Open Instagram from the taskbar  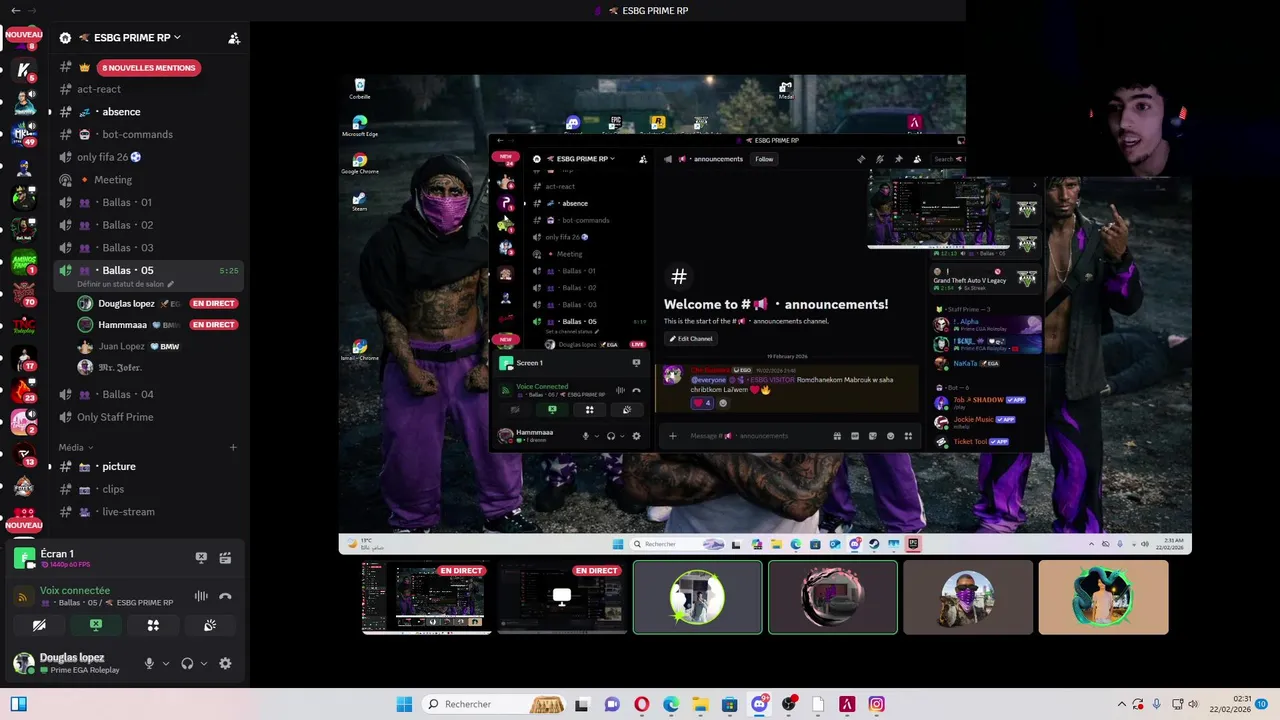pyautogui.click(x=876, y=704)
